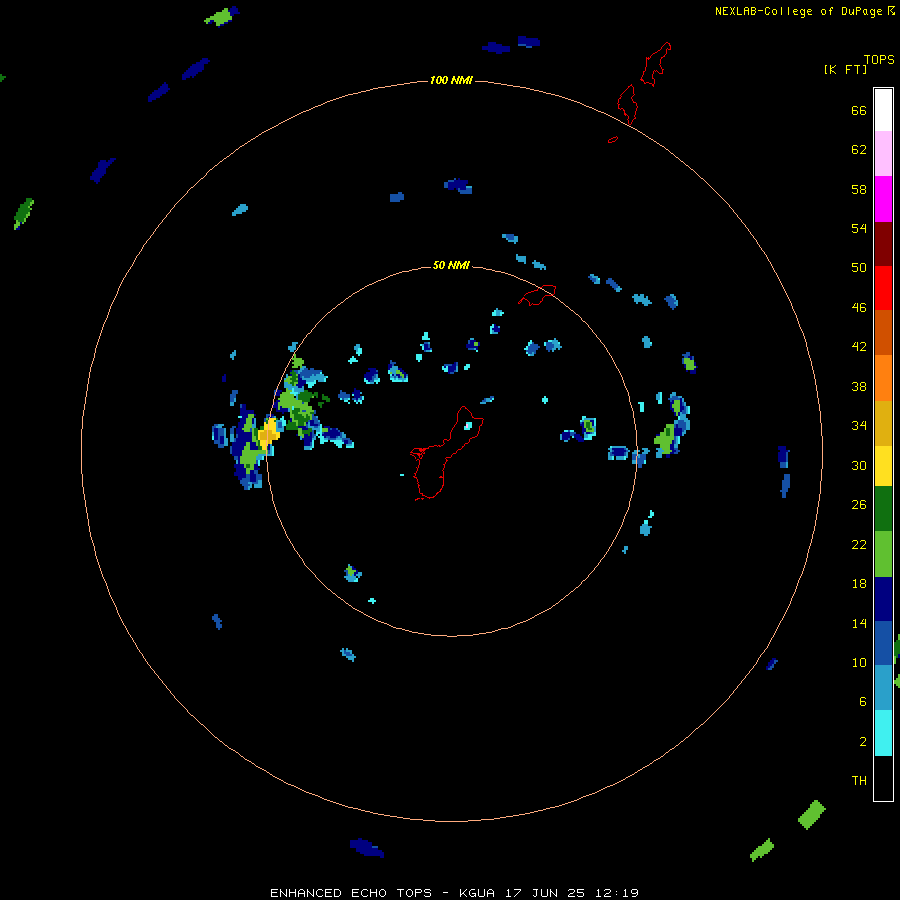This screenshot has height=900, width=900.
Task: Click the small red island outline on the 50 NMI ring
Action: coord(537,295)
